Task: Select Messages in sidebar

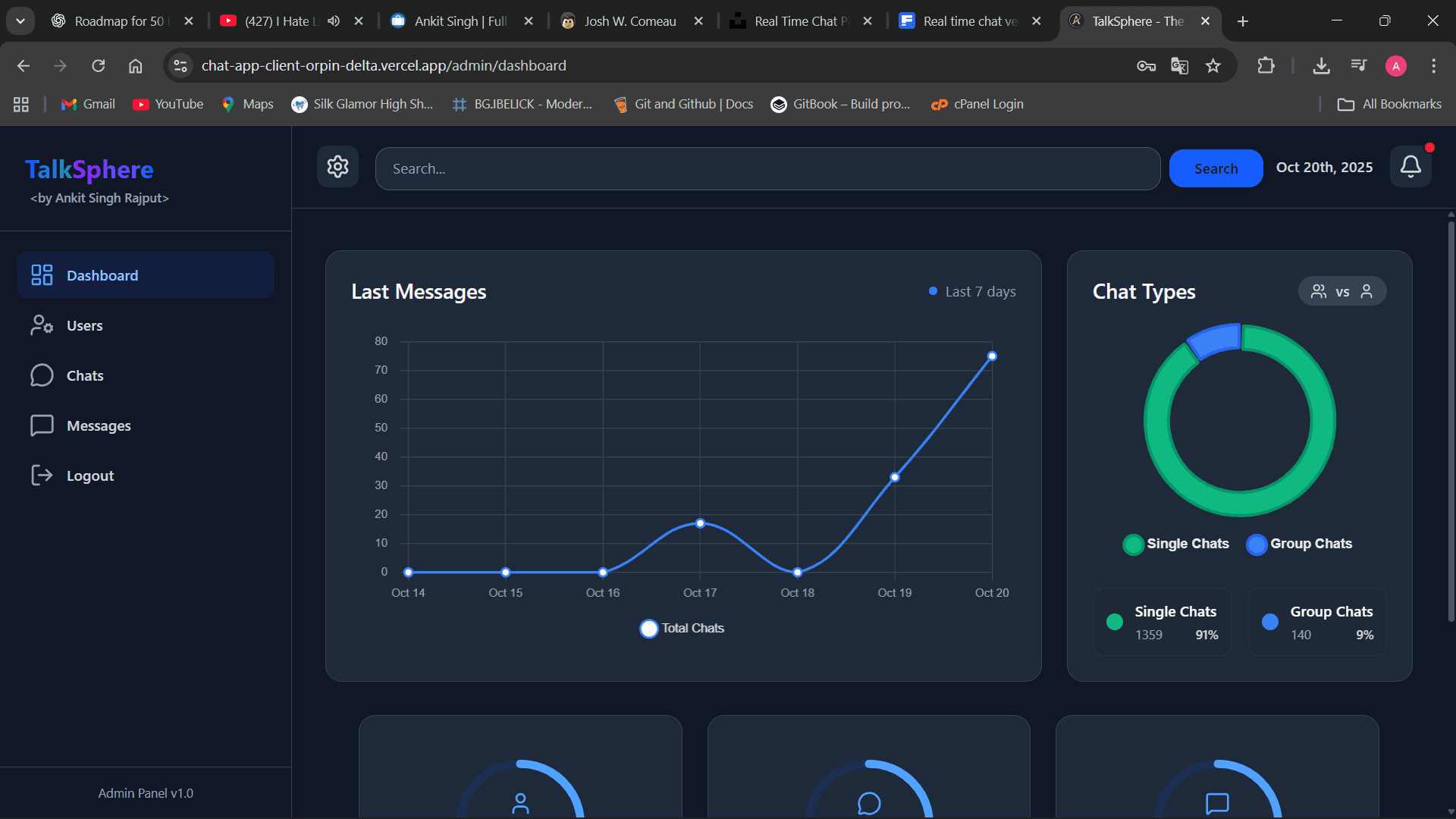Action: [98, 425]
